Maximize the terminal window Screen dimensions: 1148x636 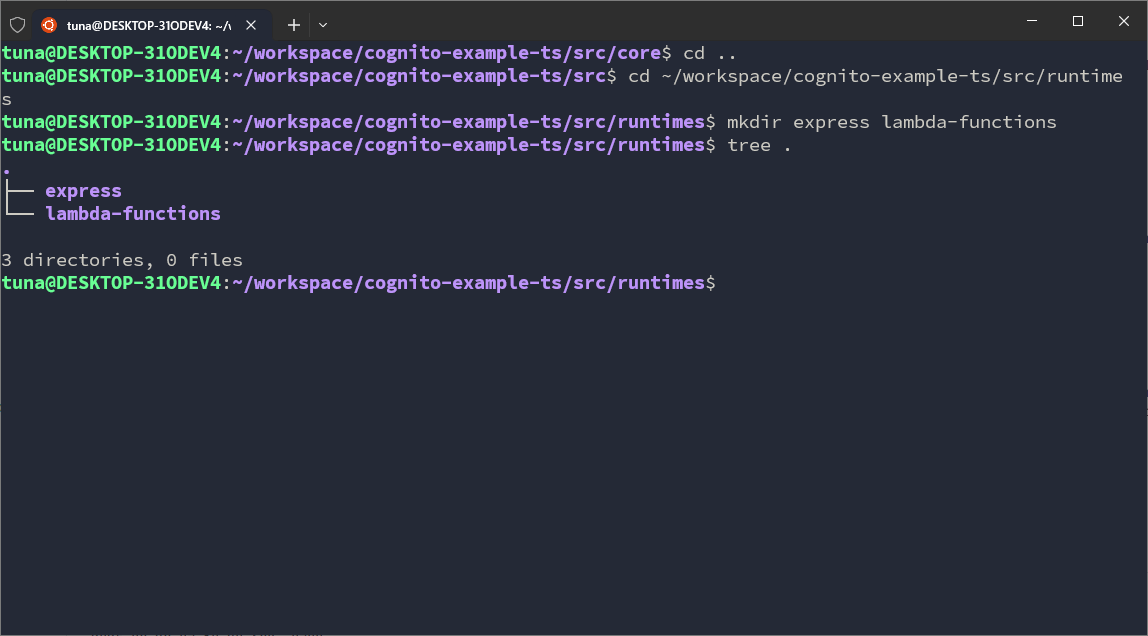[x=1077, y=21]
